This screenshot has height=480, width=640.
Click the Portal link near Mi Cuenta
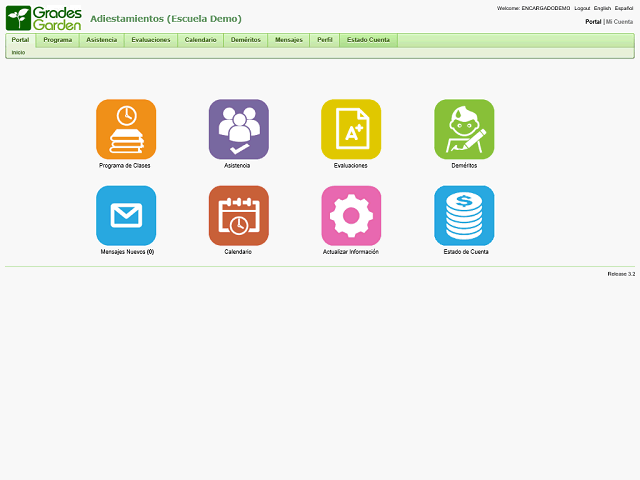click(x=593, y=22)
